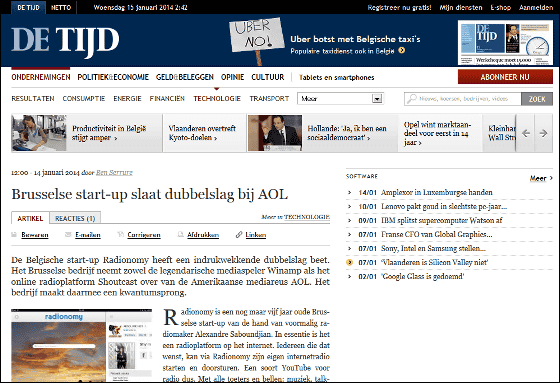
Task: Switch to the De Tijd top tab
Action: (x=28, y=8)
